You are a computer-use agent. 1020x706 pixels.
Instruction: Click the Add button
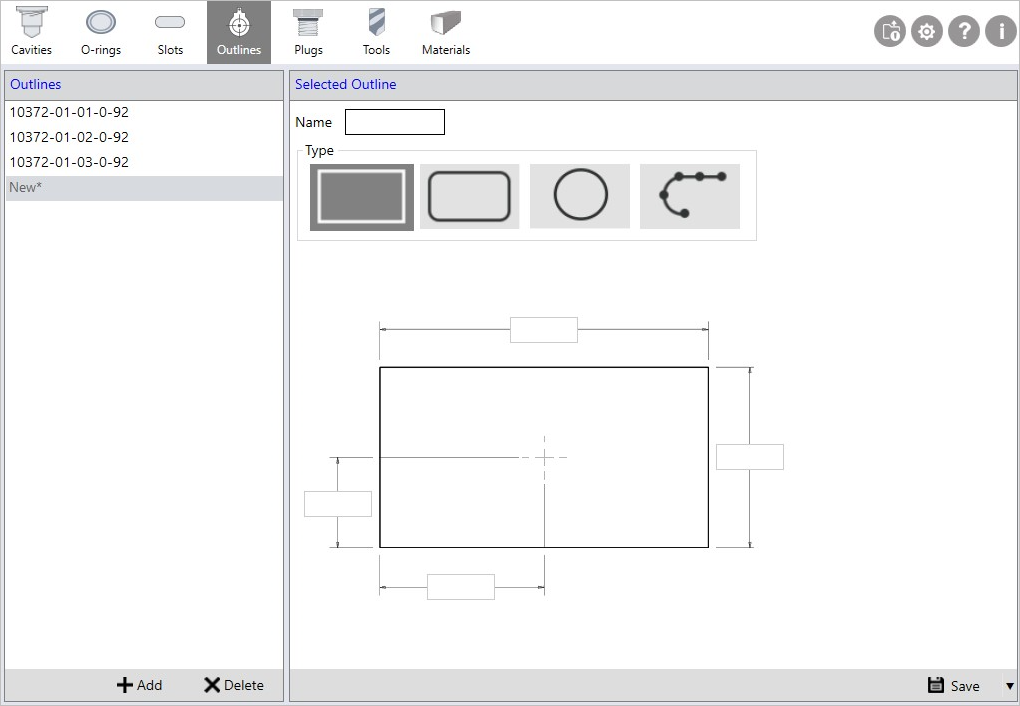pos(139,685)
